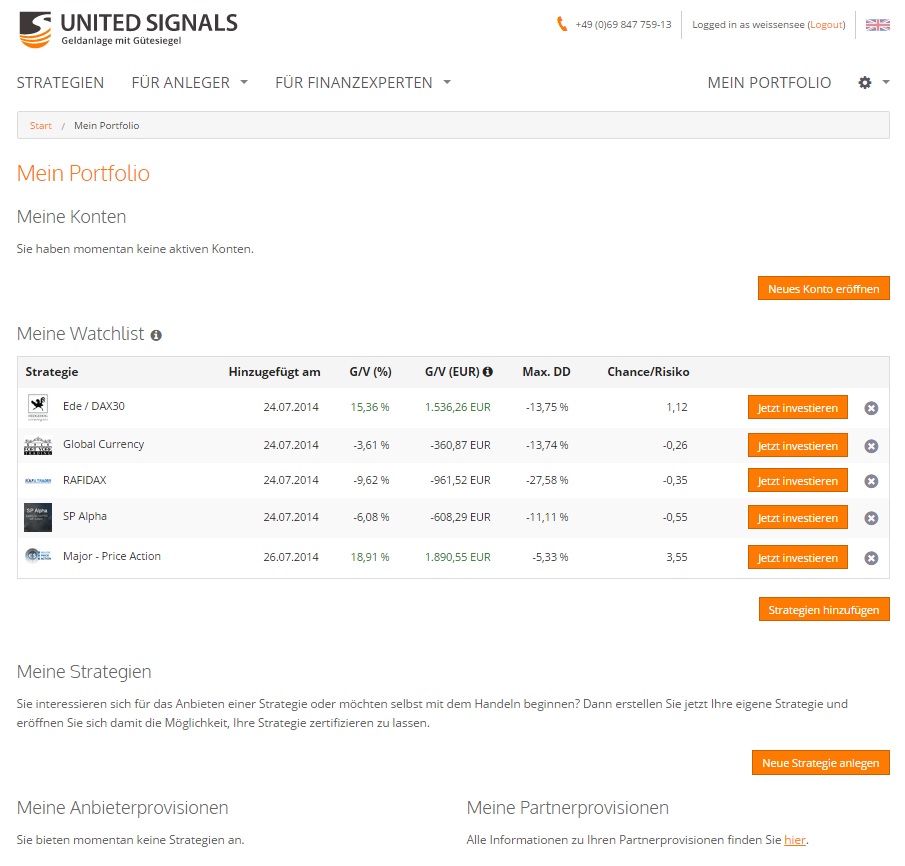Click the Logout link
Image resolution: width=905 pixels, height=866 pixels.
tap(826, 25)
